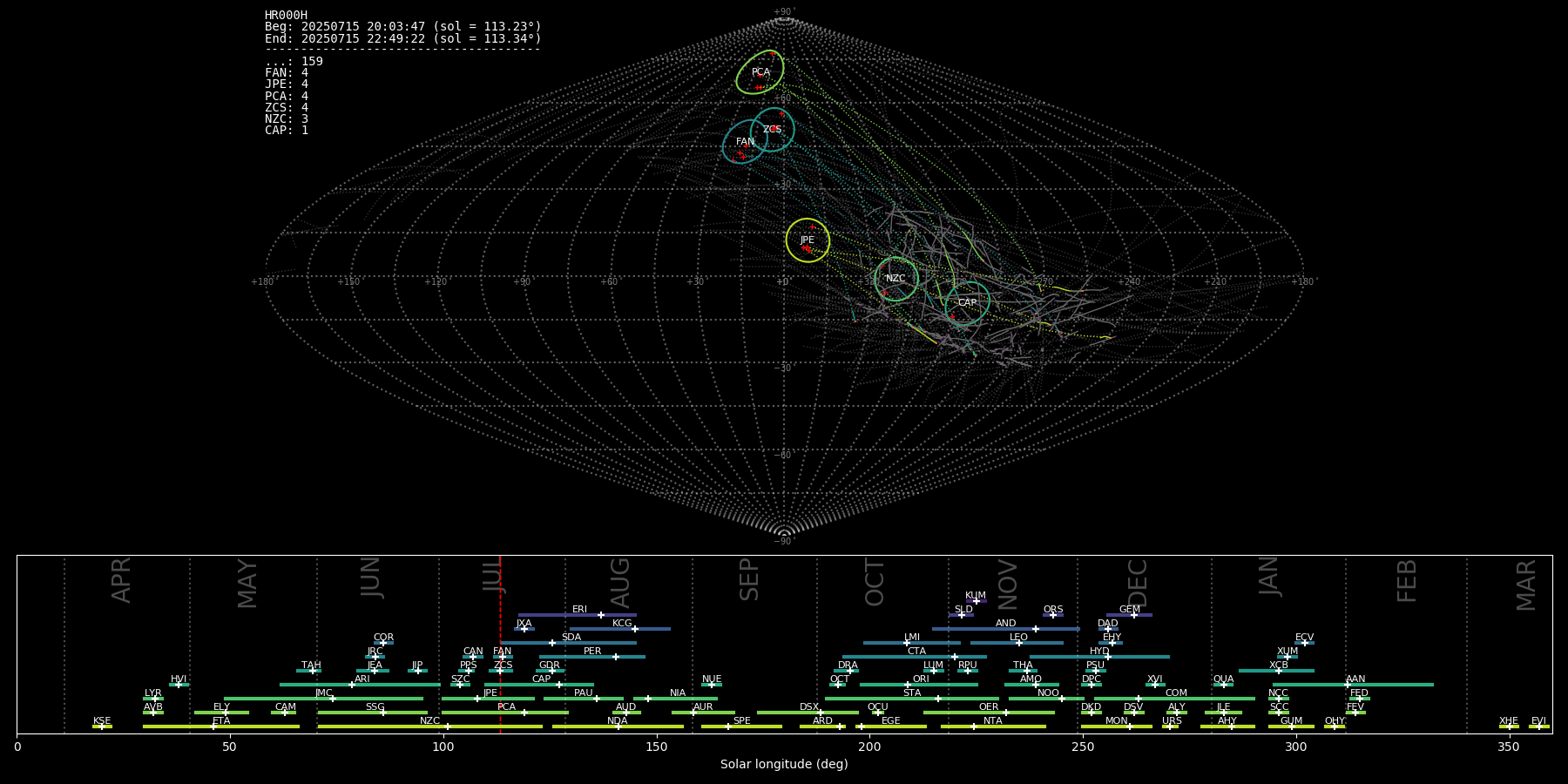The height and width of the screenshot is (784, 1568).
Task: Click the AND shower label in timeline
Action: pyautogui.click(x=1006, y=624)
